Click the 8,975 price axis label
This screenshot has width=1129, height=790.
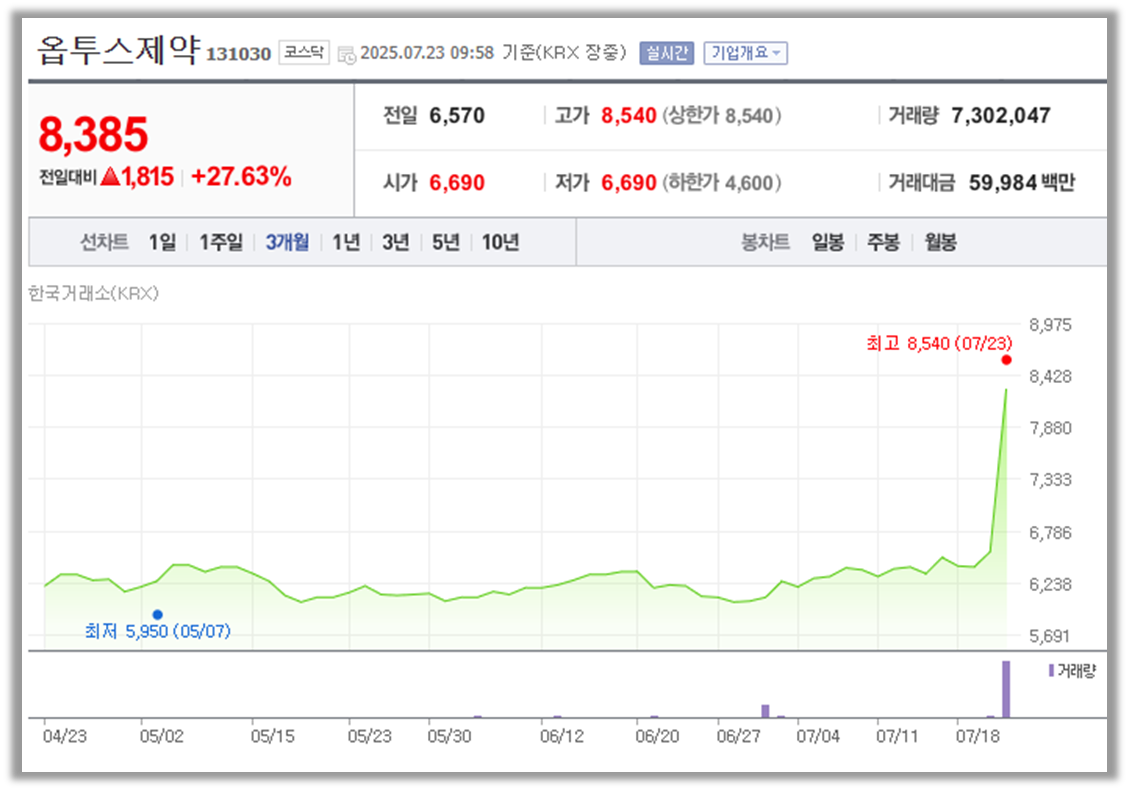1050,325
